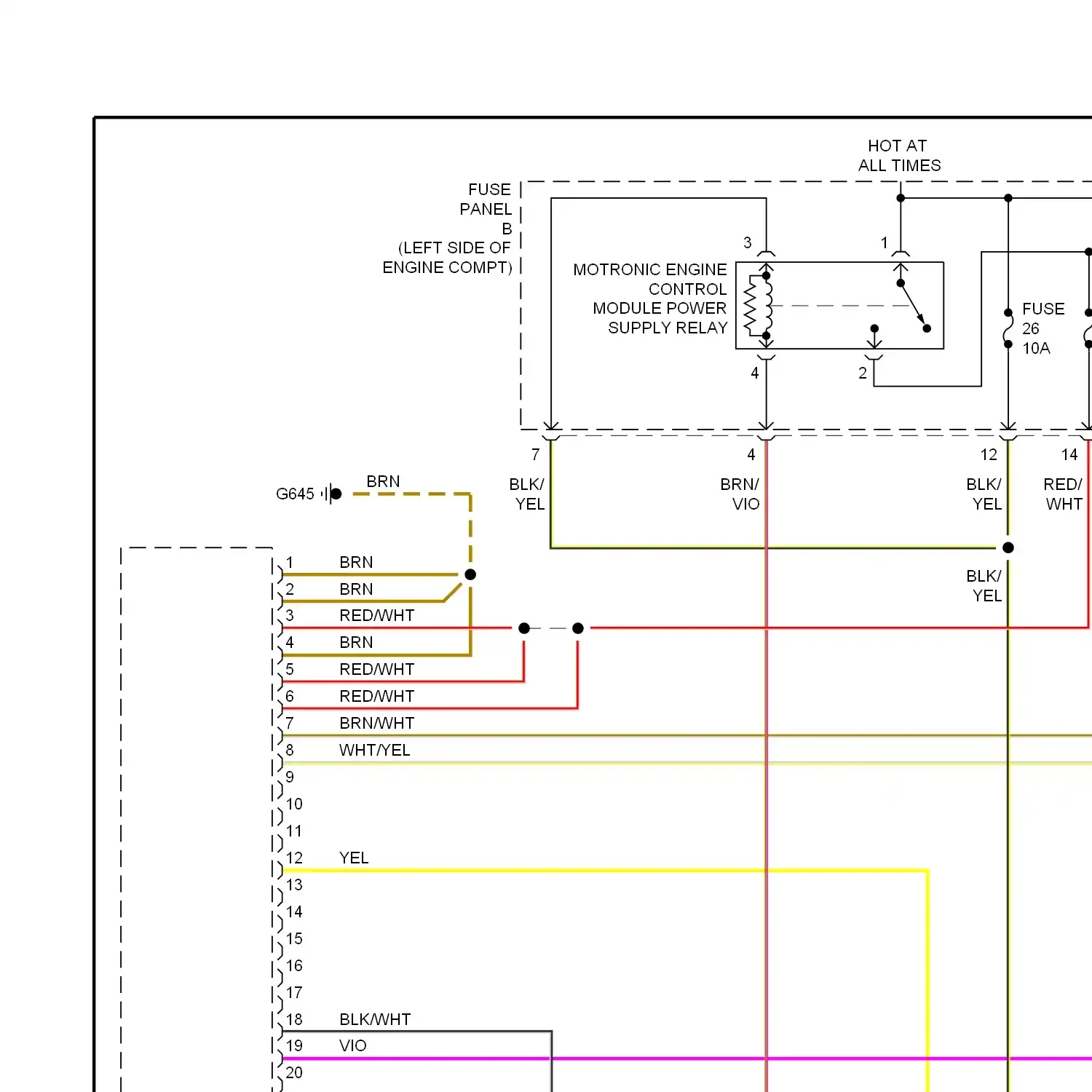Click the HOT AT ALL TIMES label
The image size is (1092, 1092).
(899, 156)
